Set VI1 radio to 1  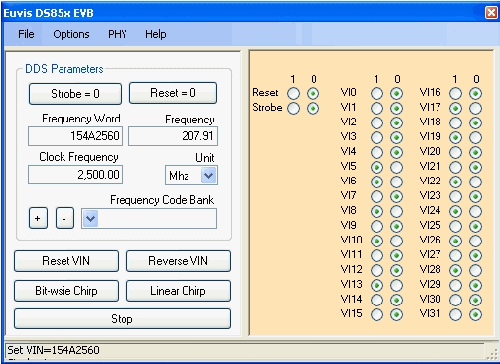[377, 108]
